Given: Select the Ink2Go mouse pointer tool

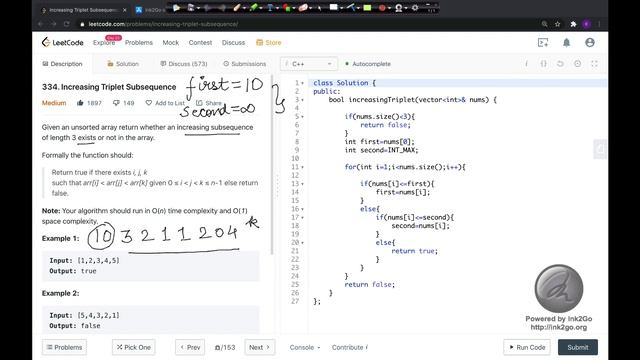Looking at the screenshot, I should coord(320,7).
